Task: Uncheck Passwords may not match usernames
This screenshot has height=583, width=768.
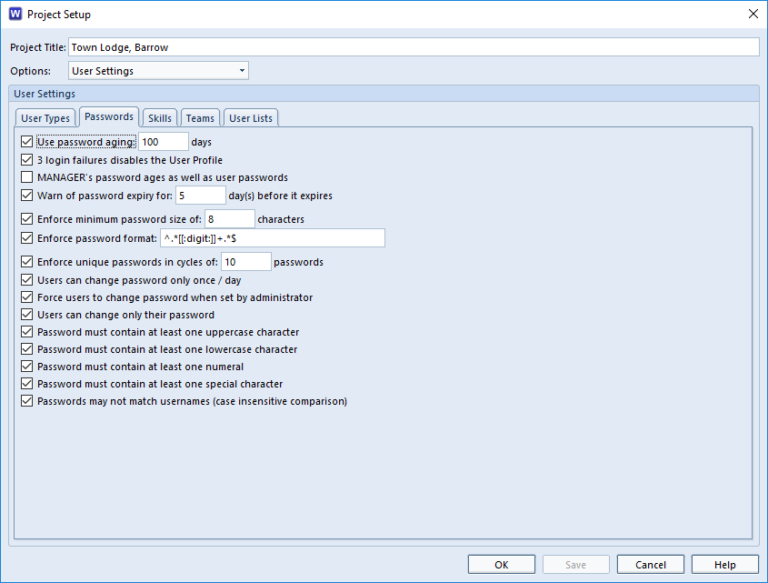Action: 27,401
